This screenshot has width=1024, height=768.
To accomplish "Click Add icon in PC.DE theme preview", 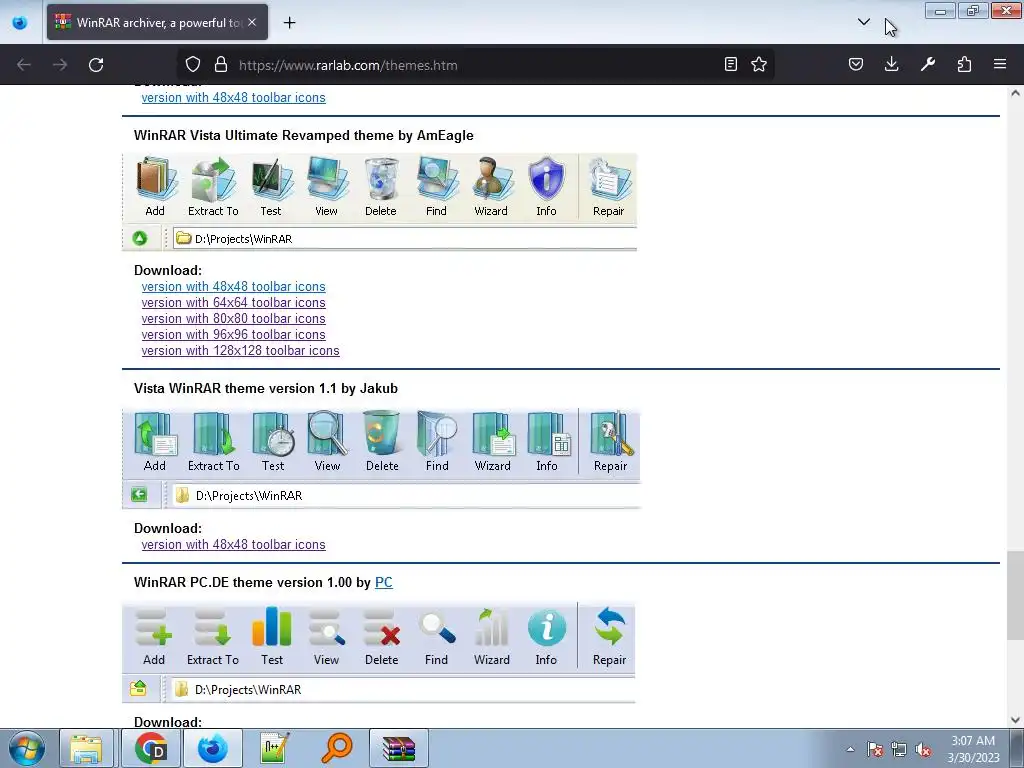I will [x=154, y=628].
